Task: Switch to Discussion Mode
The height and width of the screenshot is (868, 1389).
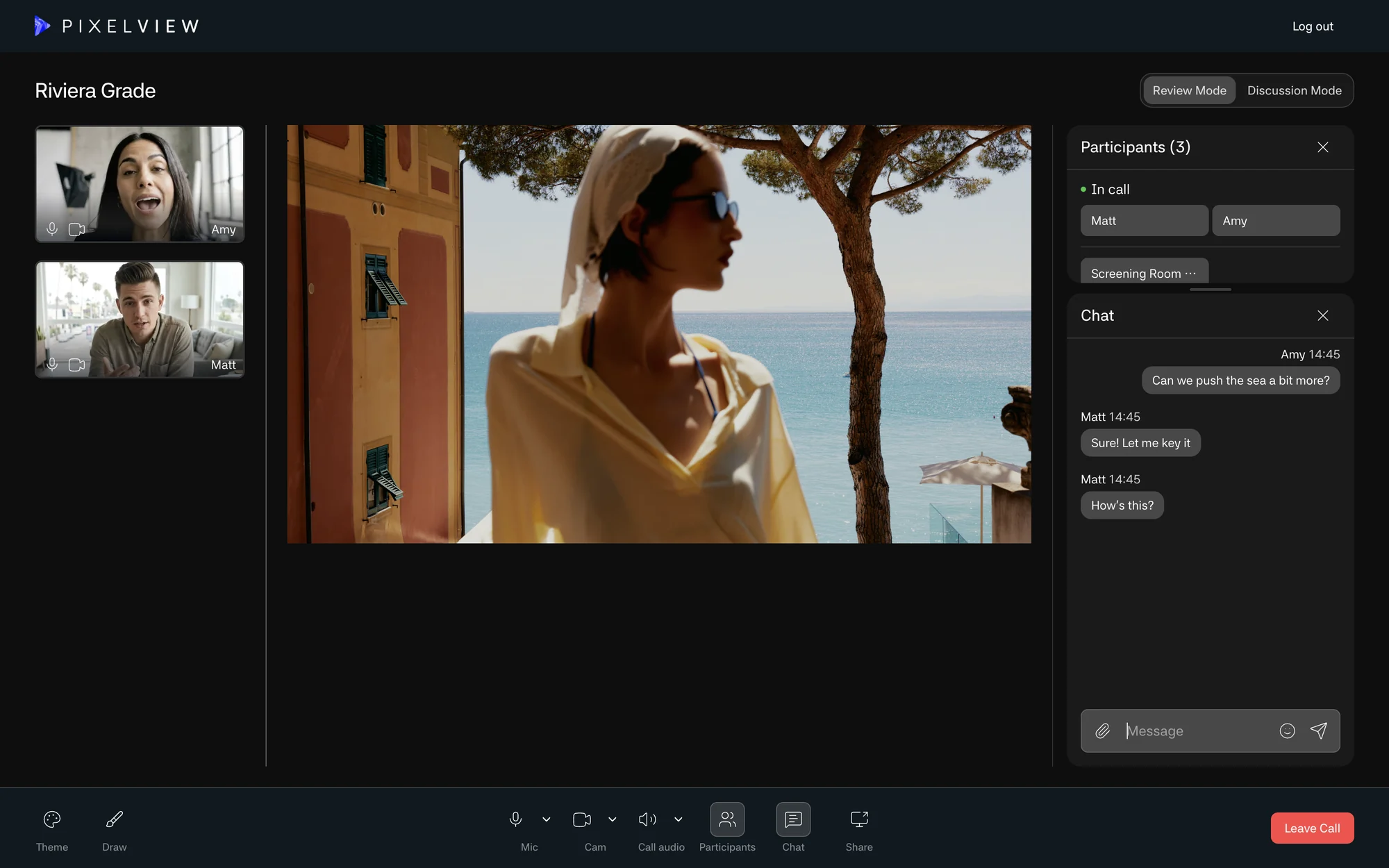Action: 1295,90
